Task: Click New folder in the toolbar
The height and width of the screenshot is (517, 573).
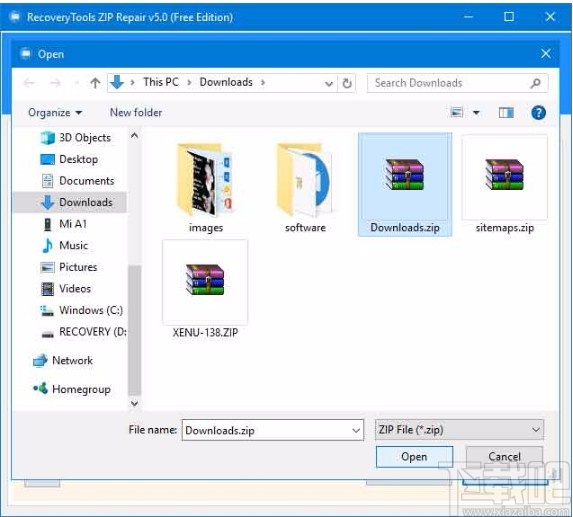Action: 136,113
